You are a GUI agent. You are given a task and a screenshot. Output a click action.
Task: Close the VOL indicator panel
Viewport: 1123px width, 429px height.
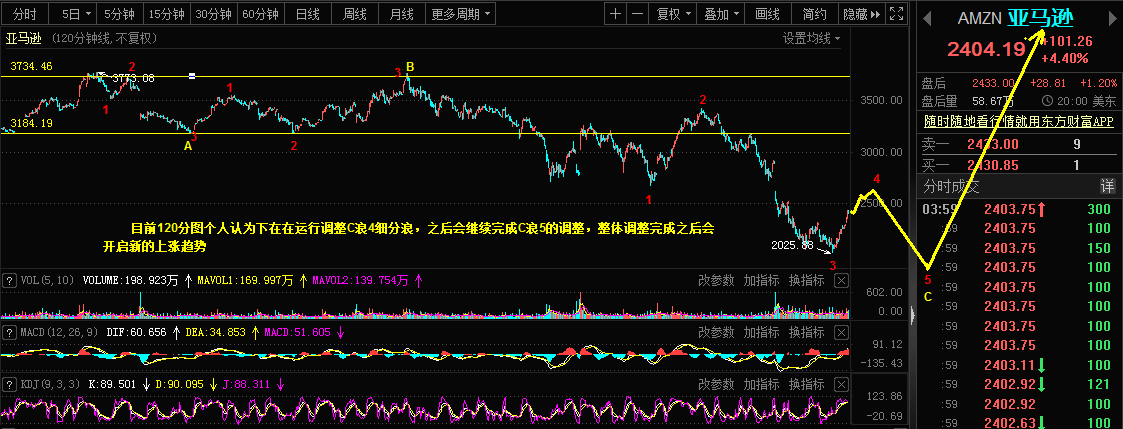(842, 281)
